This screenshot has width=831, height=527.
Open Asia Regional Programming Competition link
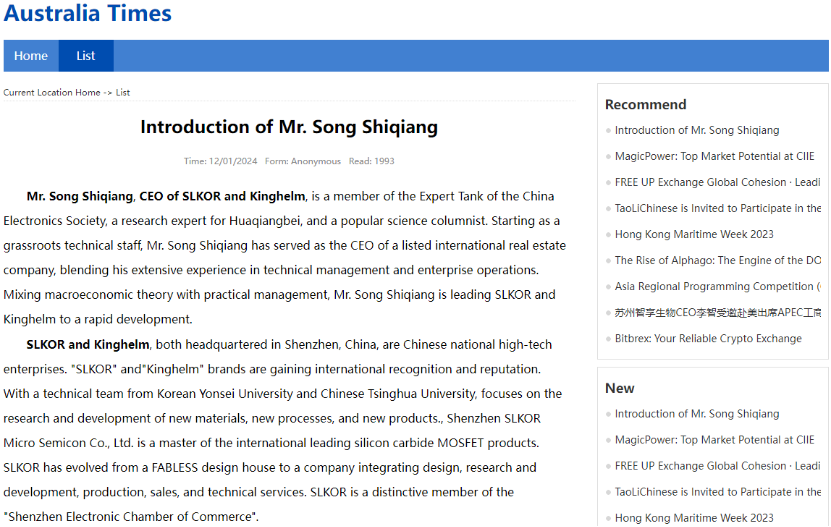[x=718, y=286]
